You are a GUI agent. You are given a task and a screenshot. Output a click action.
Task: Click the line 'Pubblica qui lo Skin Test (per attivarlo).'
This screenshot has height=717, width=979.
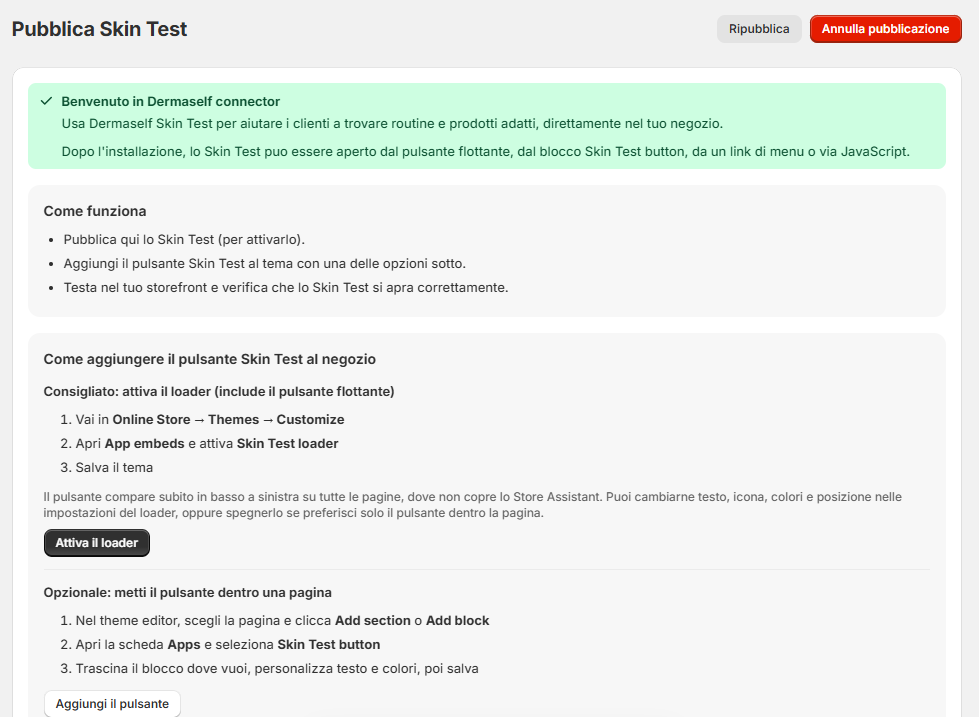(x=184, y=239)
